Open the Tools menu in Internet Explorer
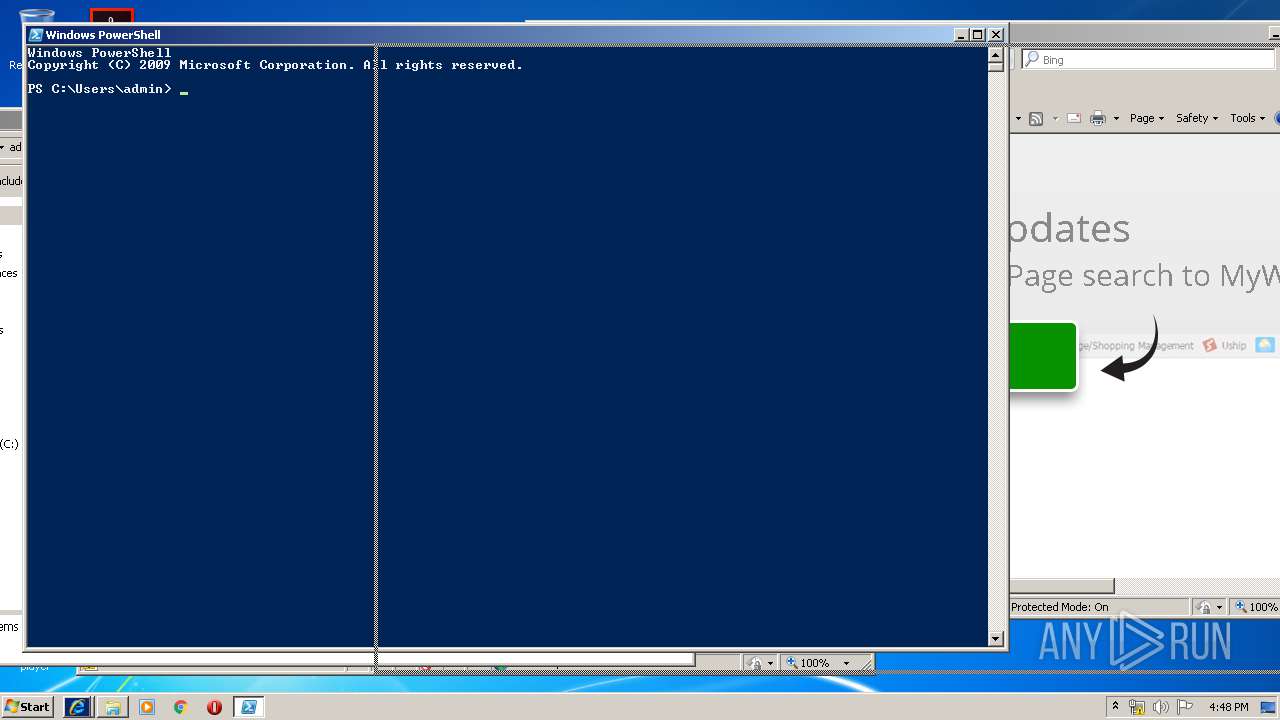Screen dimensions: 1280x720 [x=1247, y=118]
